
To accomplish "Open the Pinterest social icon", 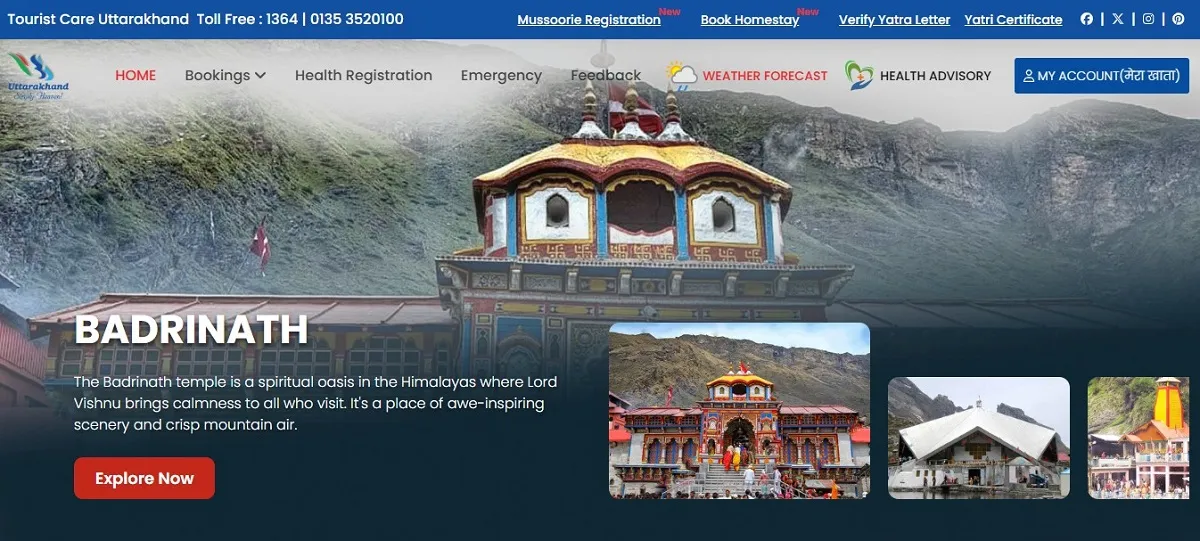I will tap(1178, 19).
